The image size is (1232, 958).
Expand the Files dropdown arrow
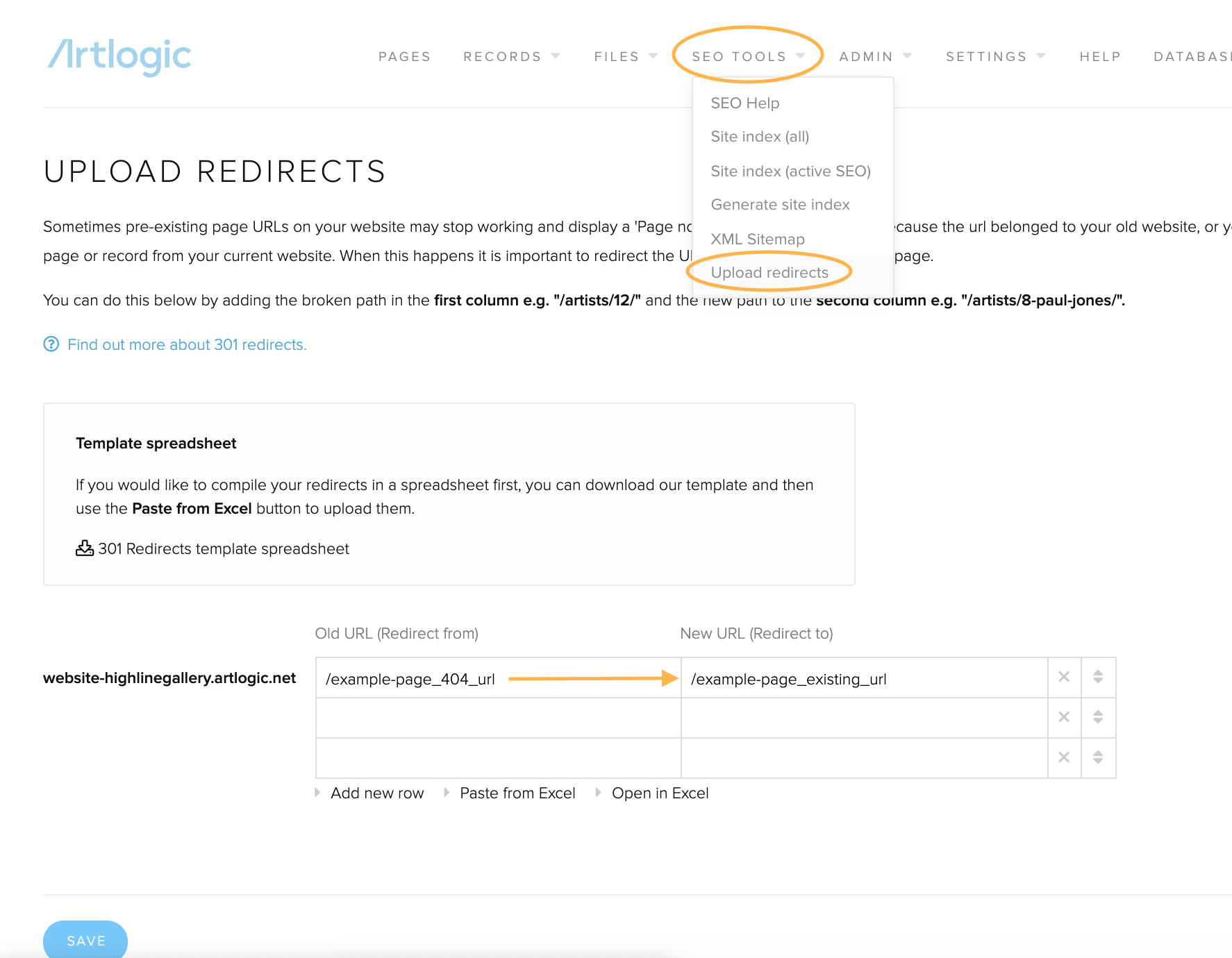click(654, 56)
